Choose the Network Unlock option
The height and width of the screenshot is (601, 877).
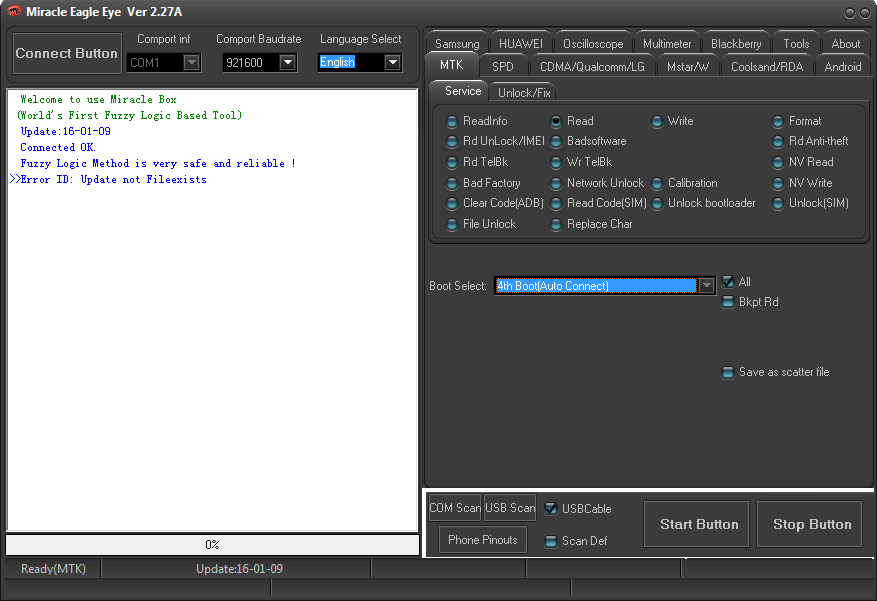(x=597, y=183)
